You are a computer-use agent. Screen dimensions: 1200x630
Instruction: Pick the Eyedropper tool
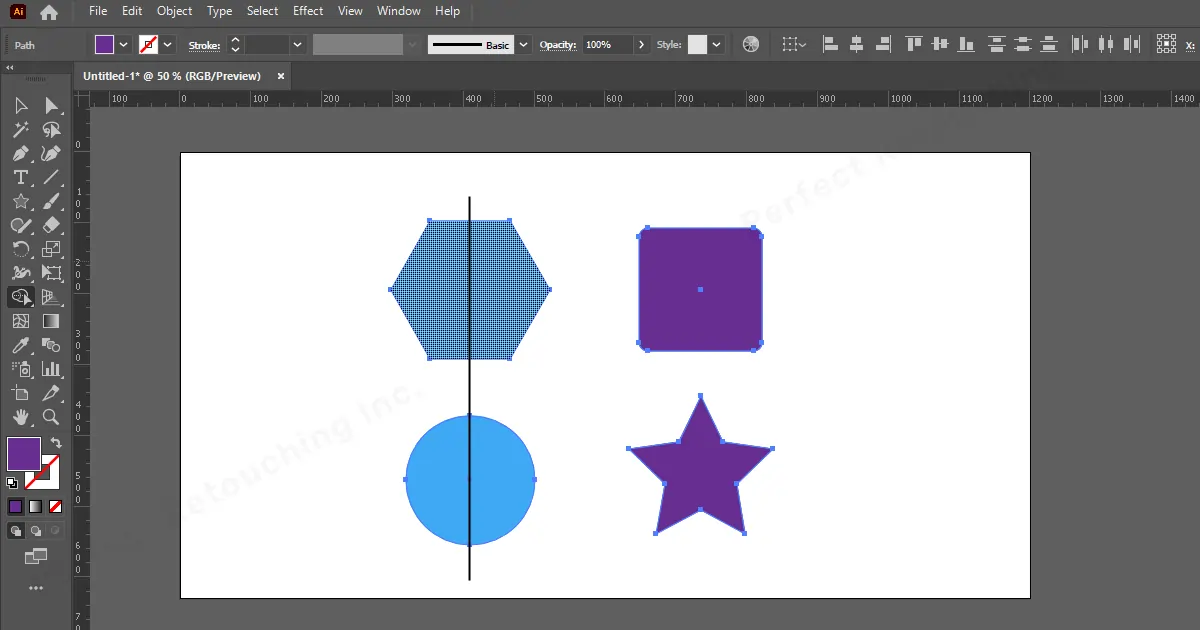20,345
